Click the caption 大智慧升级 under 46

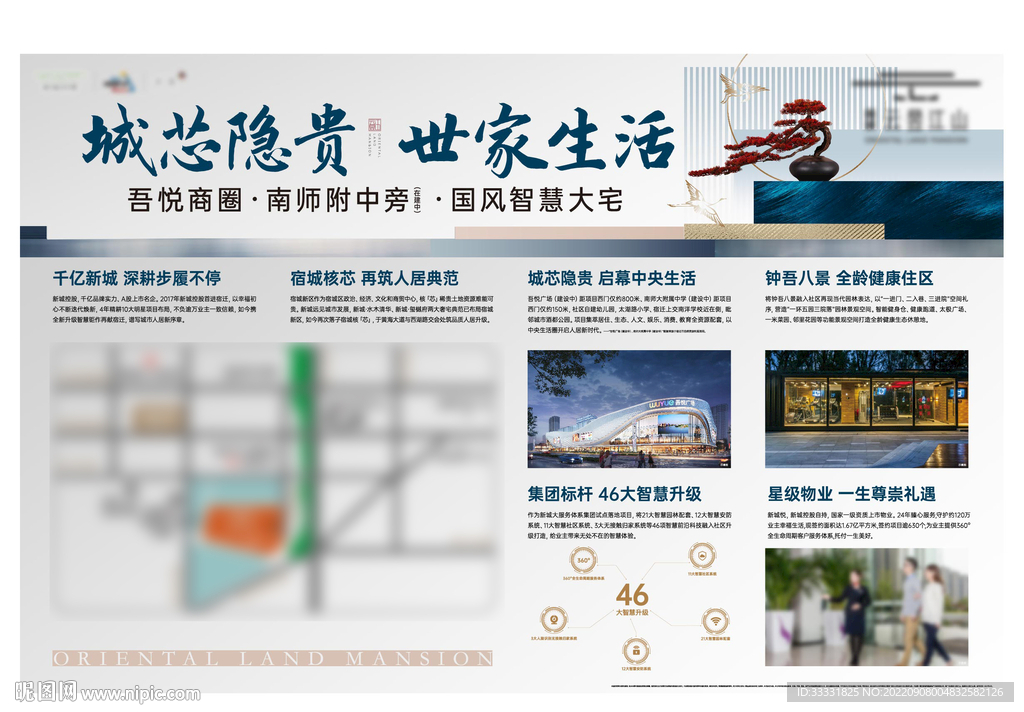(x=632, y=613)
